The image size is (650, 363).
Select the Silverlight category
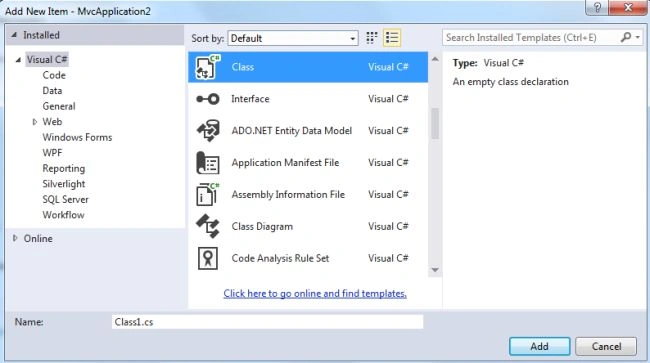pos(63,184)
